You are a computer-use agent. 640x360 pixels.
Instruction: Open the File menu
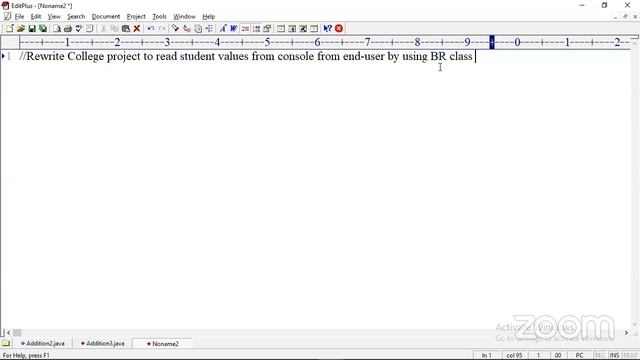tap(19, 17)
